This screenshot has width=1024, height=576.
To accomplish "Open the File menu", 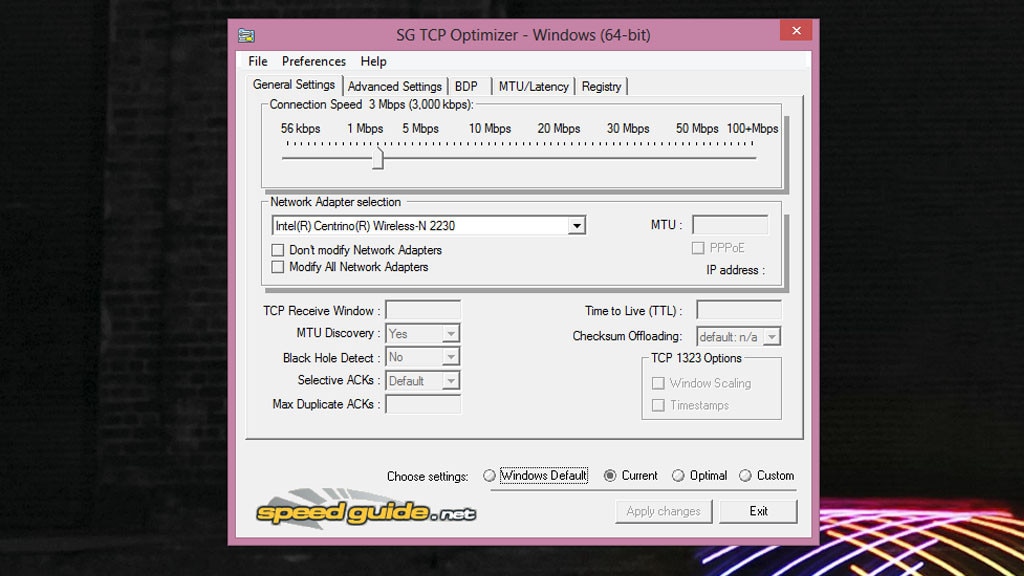I will (x=257, y=61).
